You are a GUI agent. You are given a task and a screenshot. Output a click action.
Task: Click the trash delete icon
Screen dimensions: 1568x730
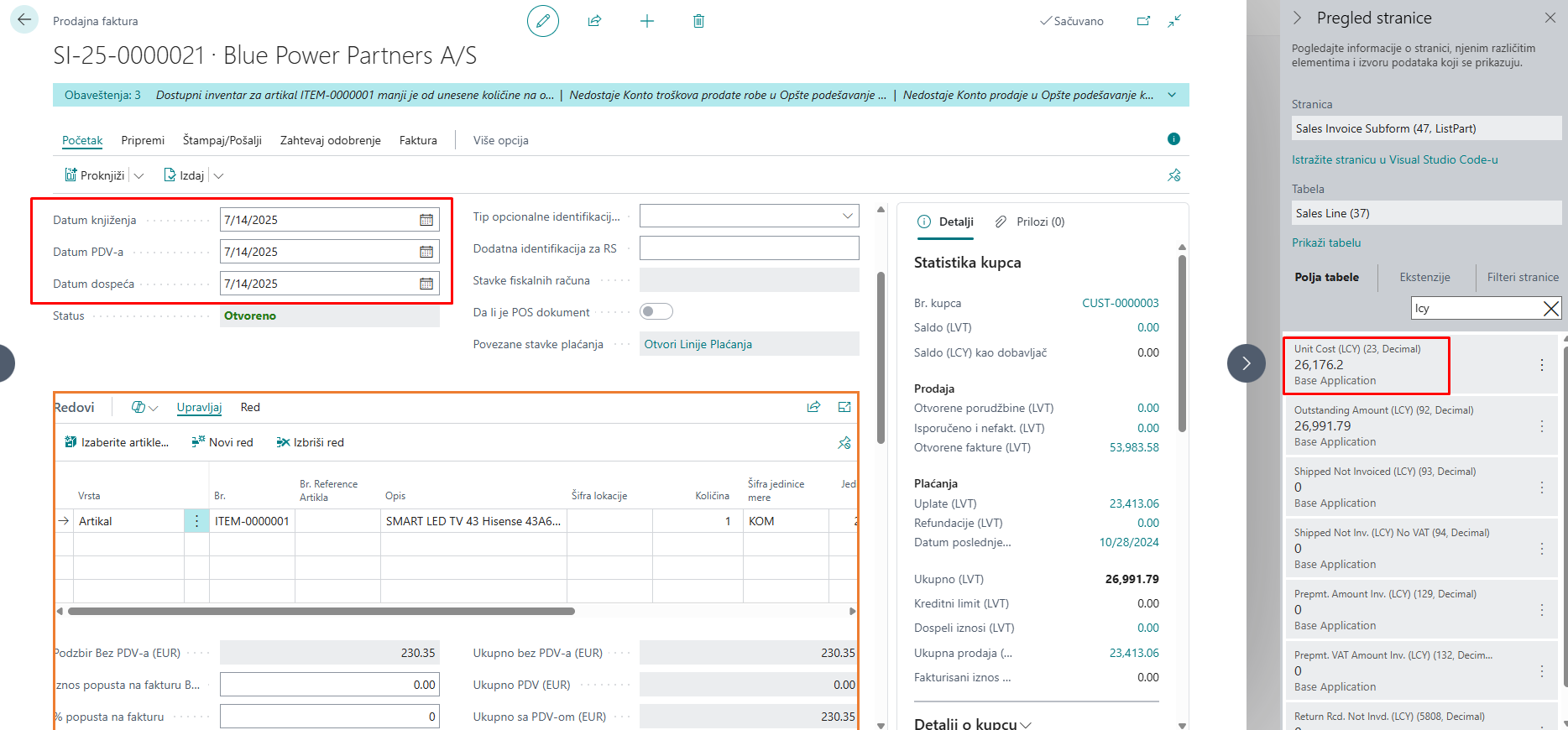click(x=698, y=21)
